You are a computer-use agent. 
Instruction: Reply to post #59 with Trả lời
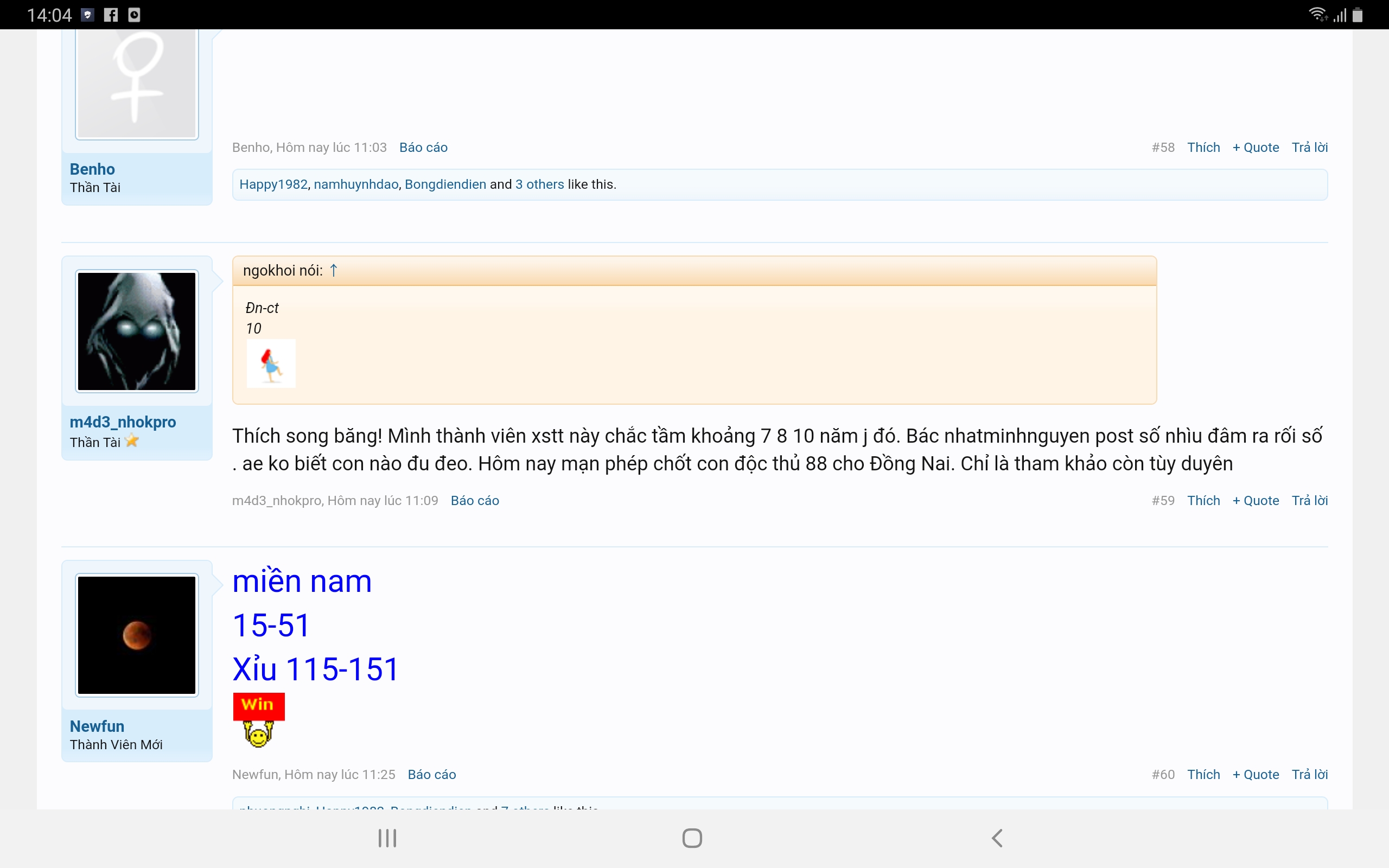(1310, 501)
